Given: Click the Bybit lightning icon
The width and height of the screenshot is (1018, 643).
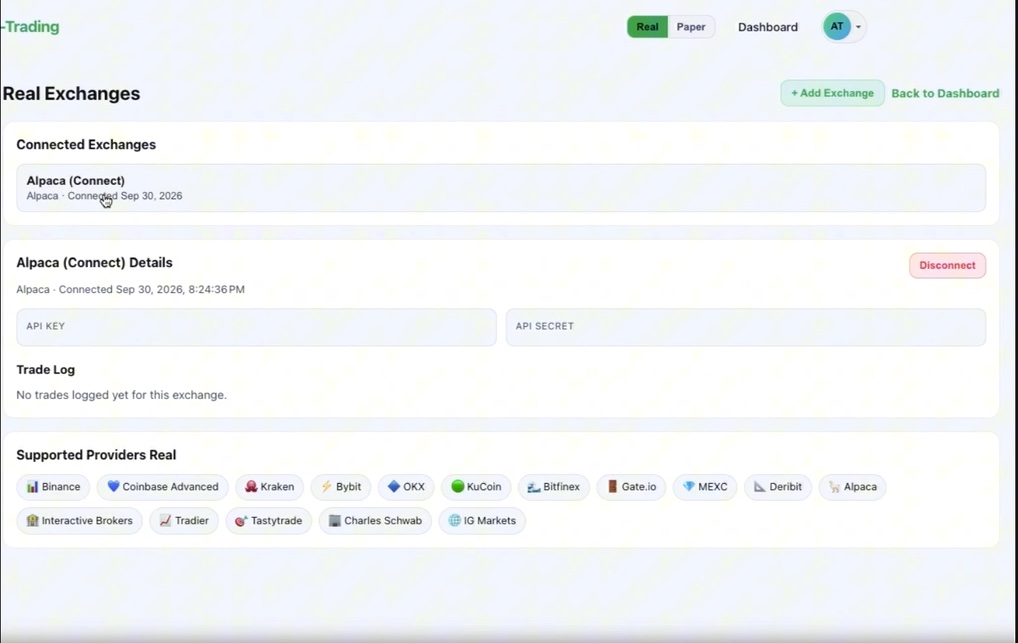Looking at the screenshot, I should pos(327,486).
